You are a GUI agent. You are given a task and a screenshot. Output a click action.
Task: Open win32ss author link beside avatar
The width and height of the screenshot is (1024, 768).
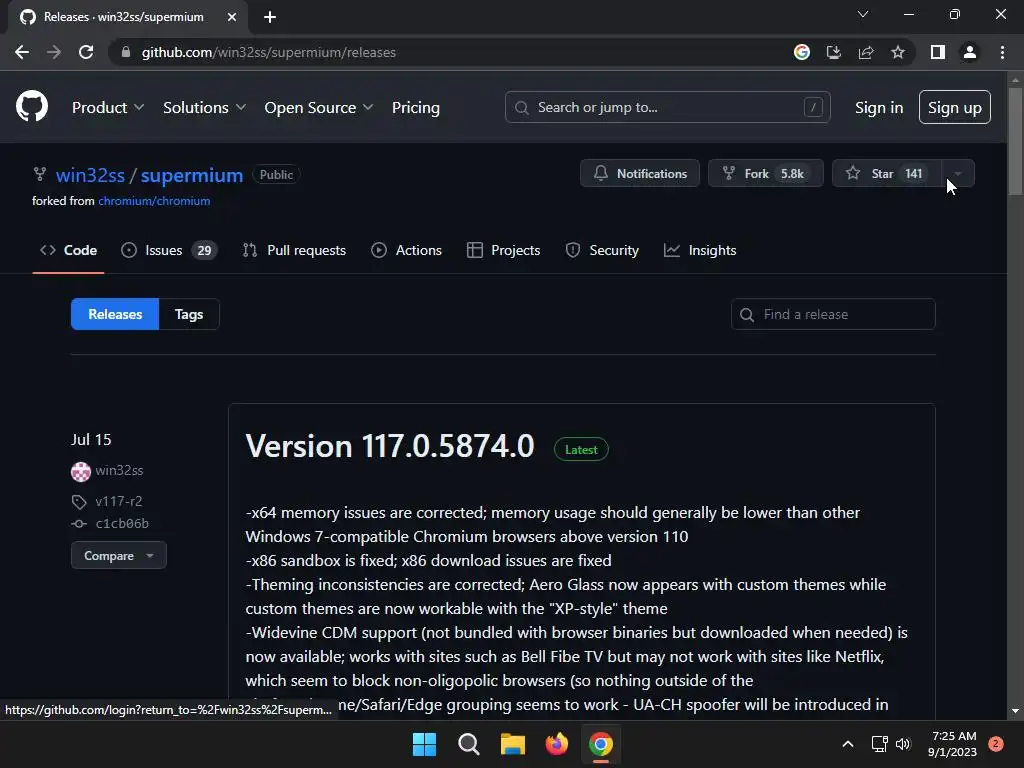[x=119, y=470]
